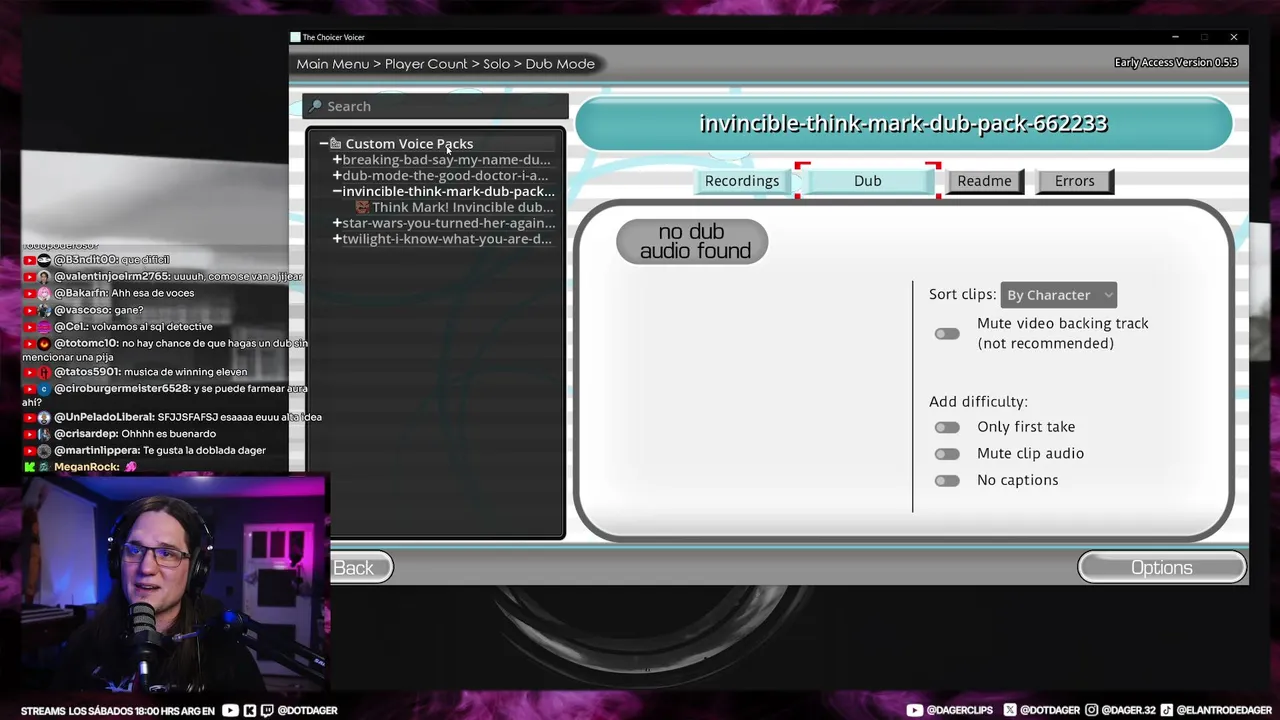Click the Instagram icon beside @DAGER.32
Viewport: 1280px width, 720px height.
[x=1092, y=710]
